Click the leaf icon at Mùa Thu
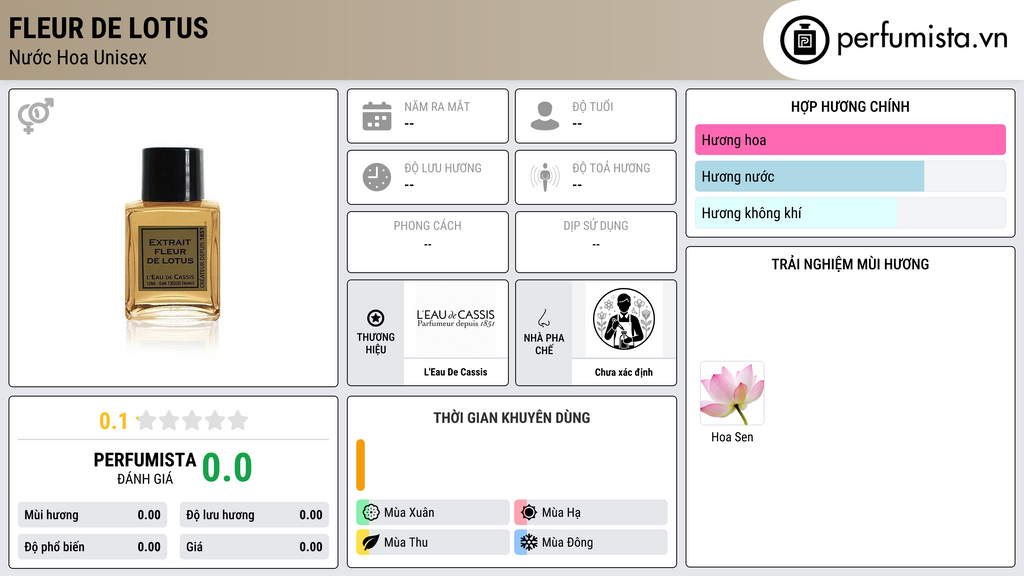Viewport: 1024px width, 576px height. 371,542
